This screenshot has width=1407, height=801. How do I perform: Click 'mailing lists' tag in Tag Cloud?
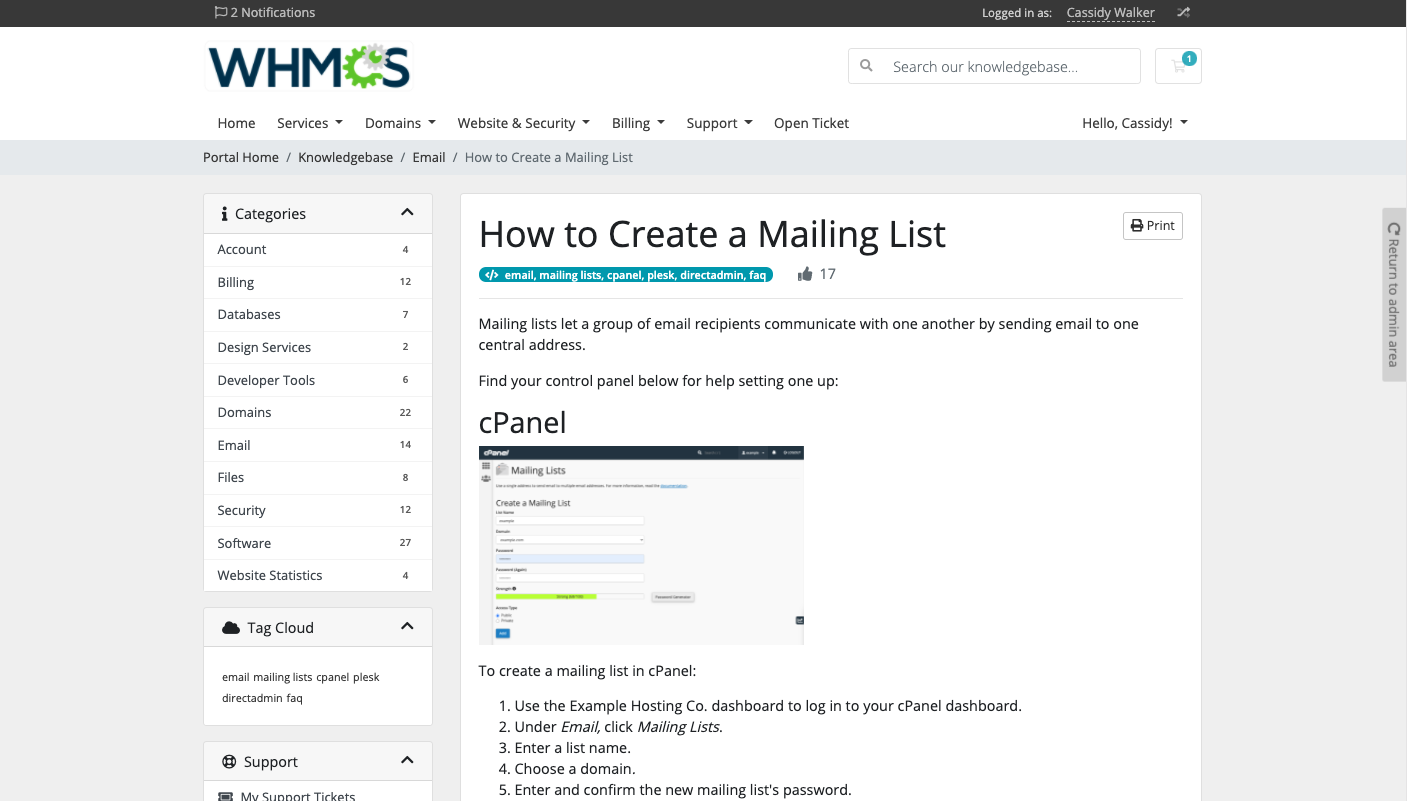[282, 677]
